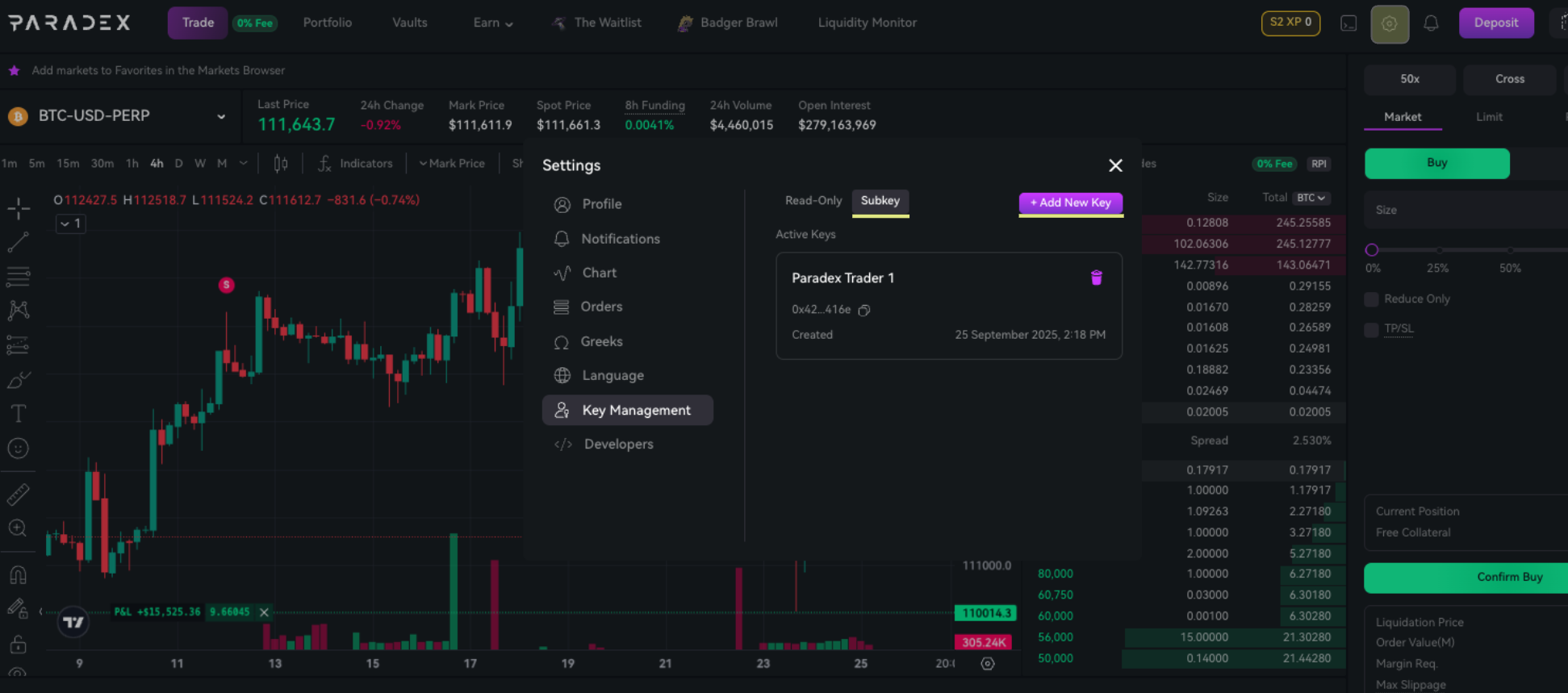Open the notifications bell icon

click(x=1431, y=23)
